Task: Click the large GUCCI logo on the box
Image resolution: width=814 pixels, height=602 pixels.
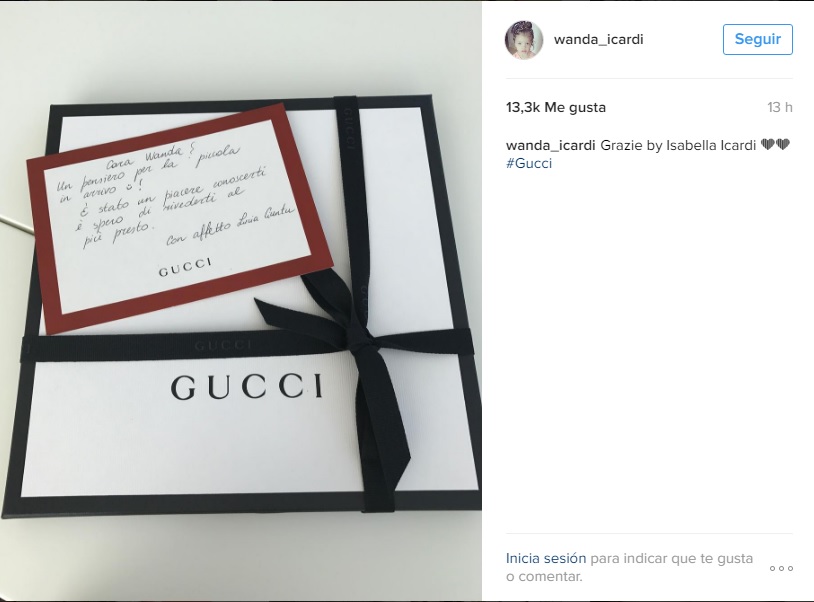Action: [x=247, y=387]
